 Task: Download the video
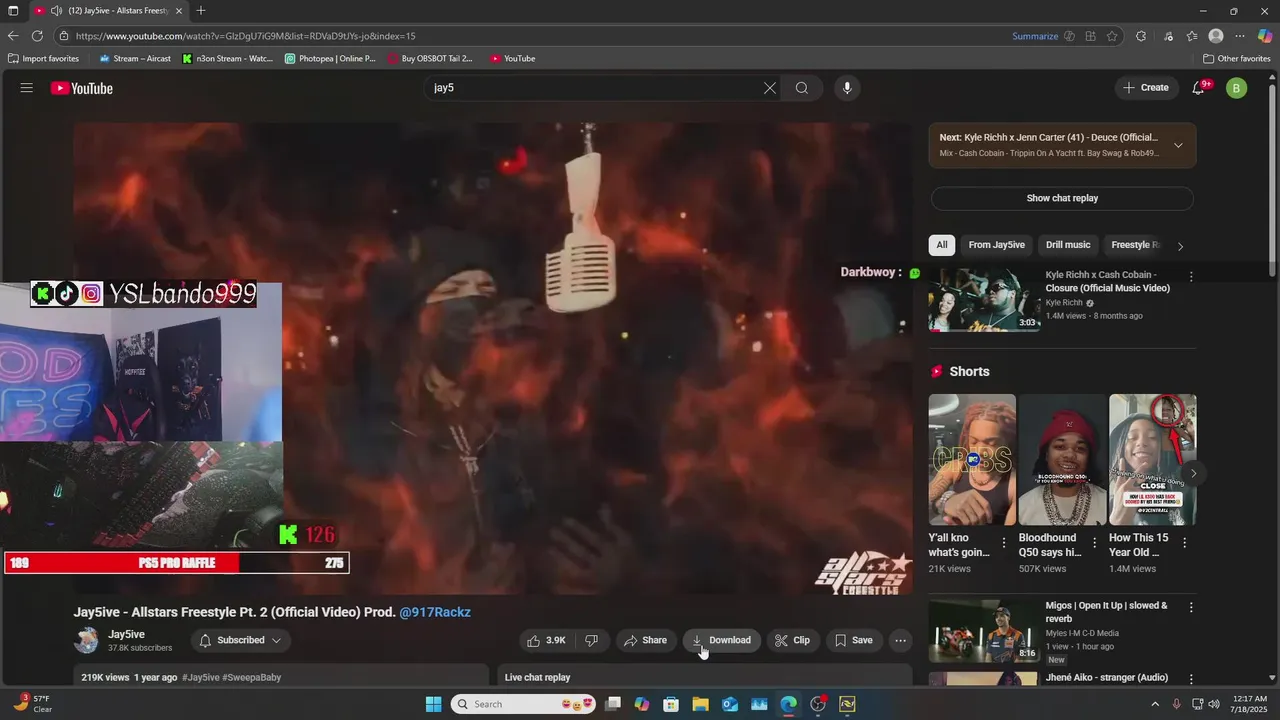click(722, 640)
